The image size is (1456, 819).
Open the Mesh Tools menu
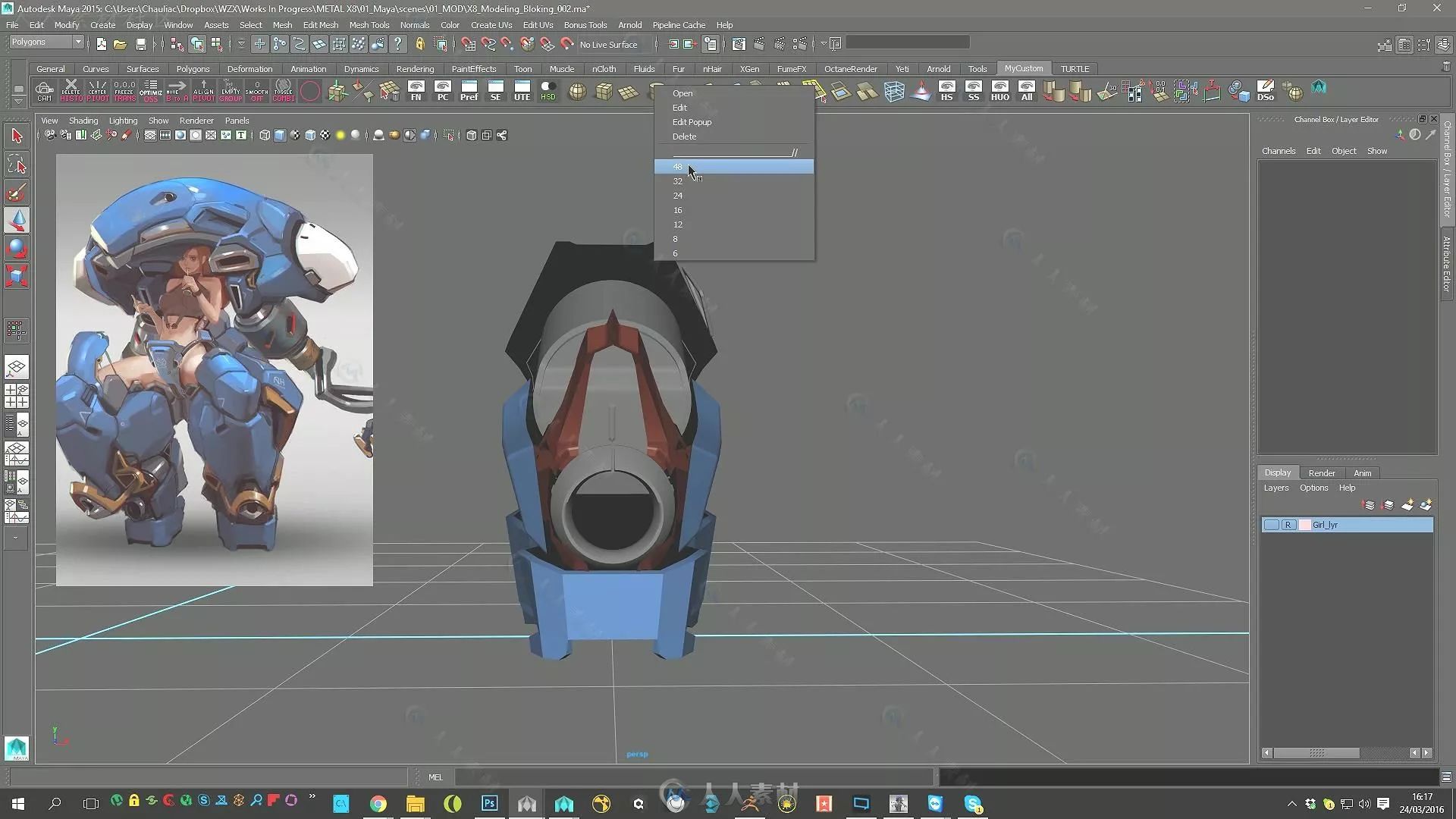(369, 25)
